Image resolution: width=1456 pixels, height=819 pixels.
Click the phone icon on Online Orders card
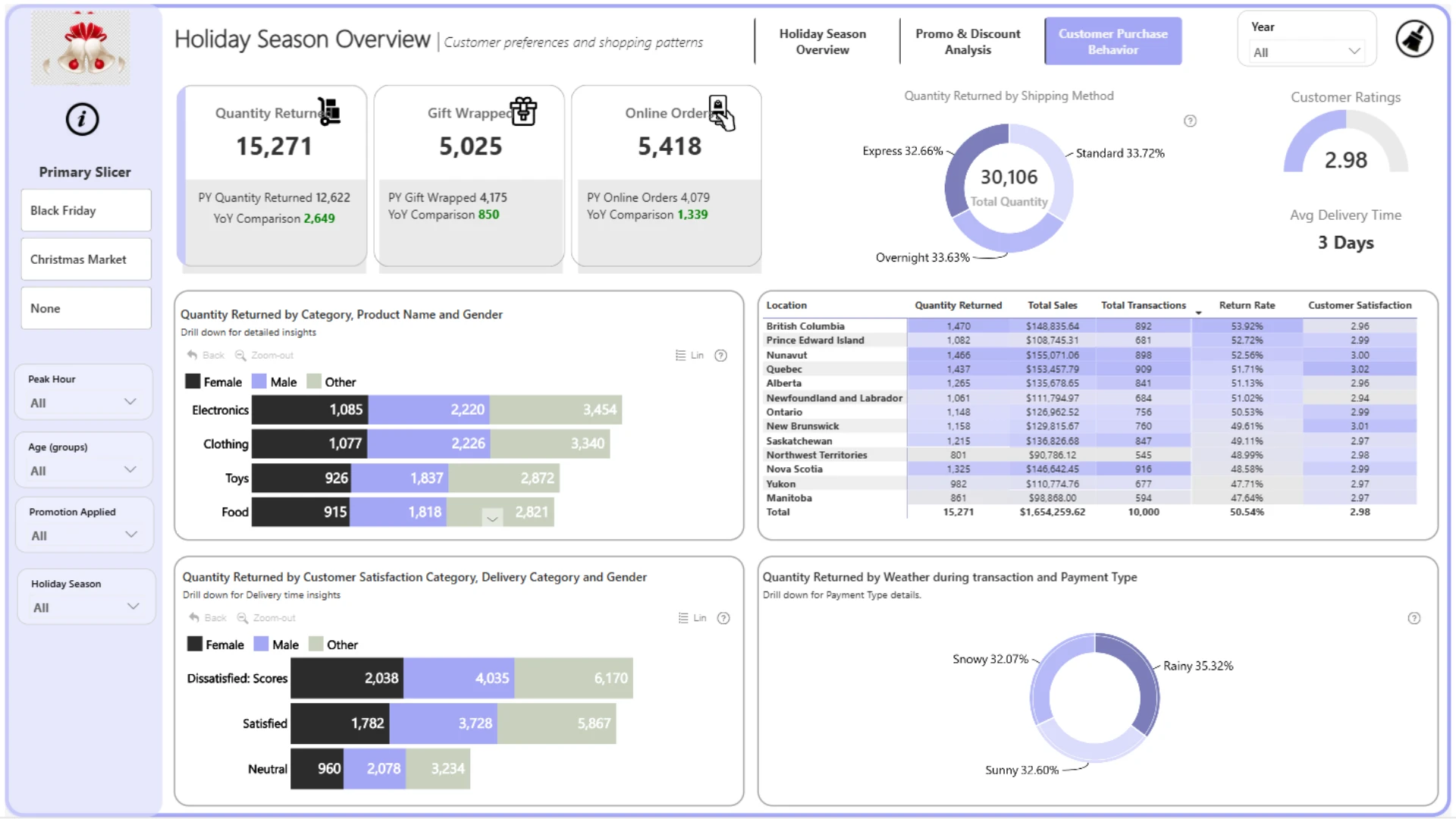tap(721, 113)
